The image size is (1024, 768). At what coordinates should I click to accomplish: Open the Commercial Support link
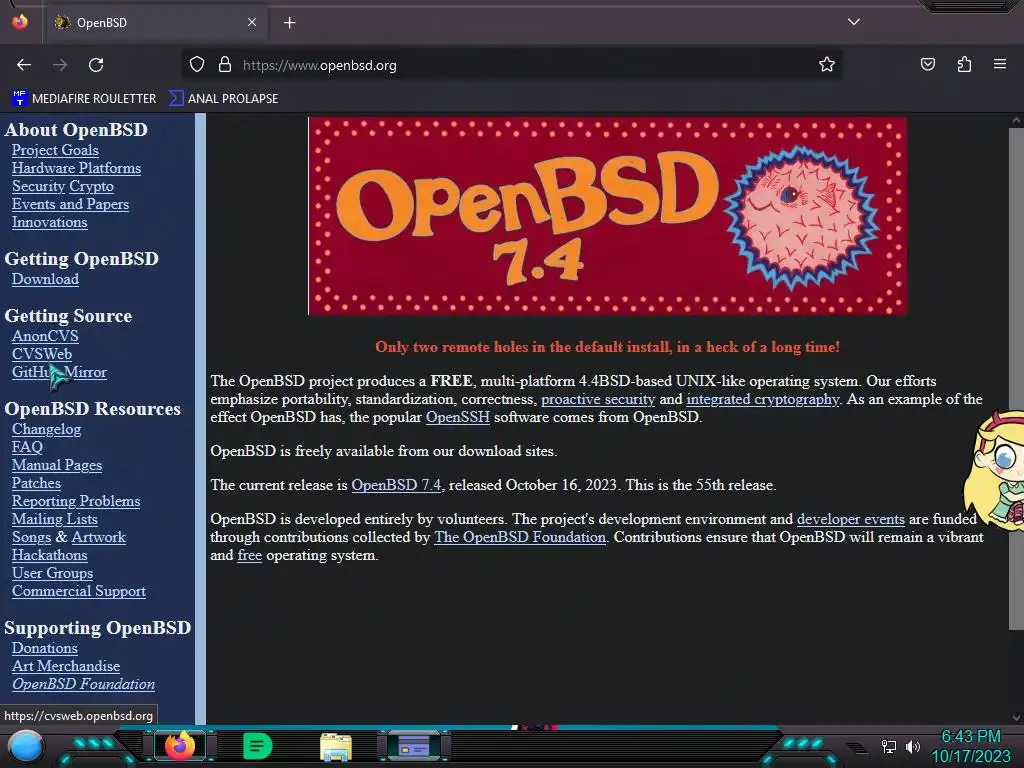click(79, 591)
